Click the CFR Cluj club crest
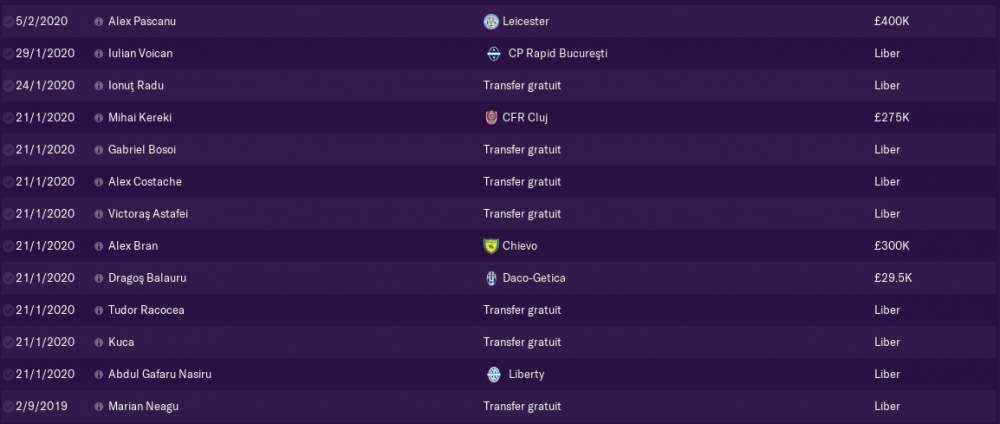Viewport: 1000px width, 424px height. 490,118
